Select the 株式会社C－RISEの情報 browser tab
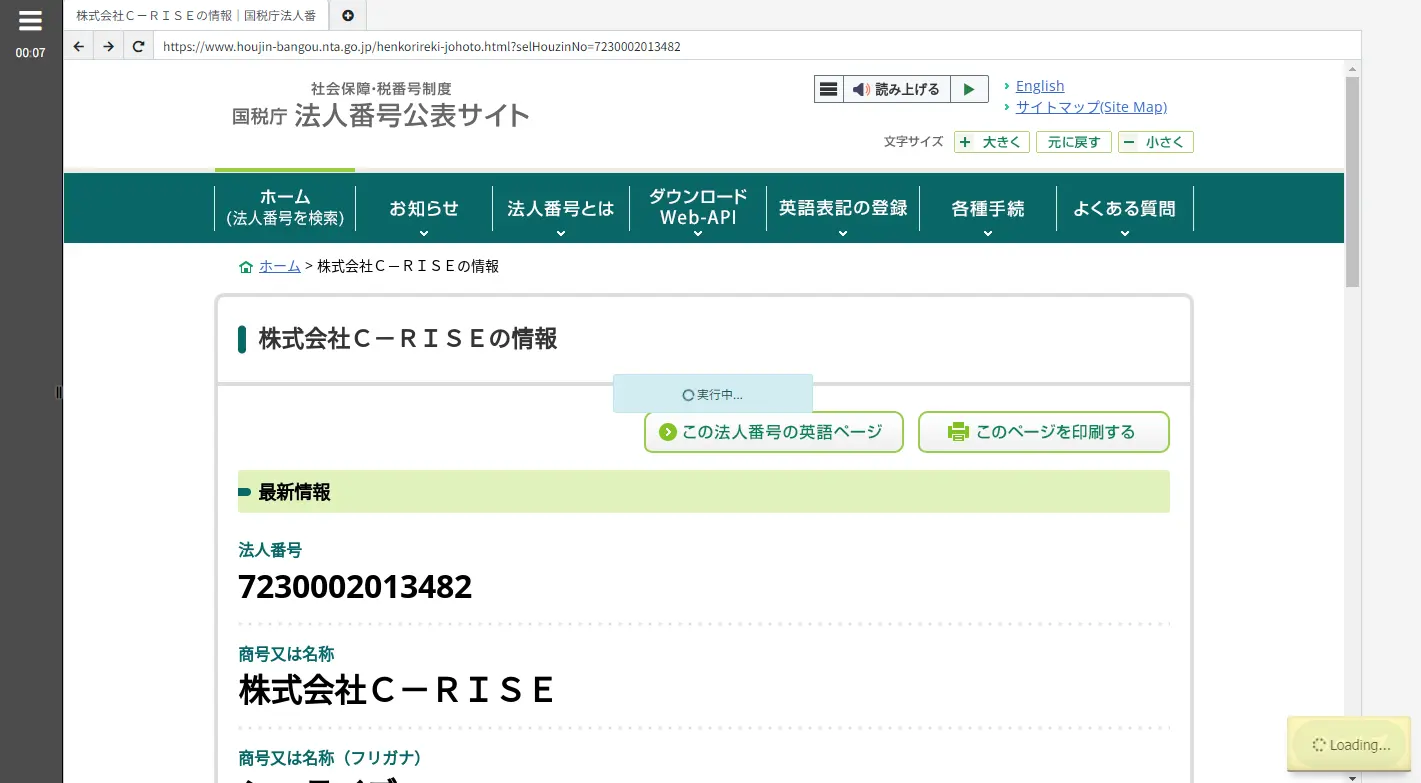 point(196,15)
